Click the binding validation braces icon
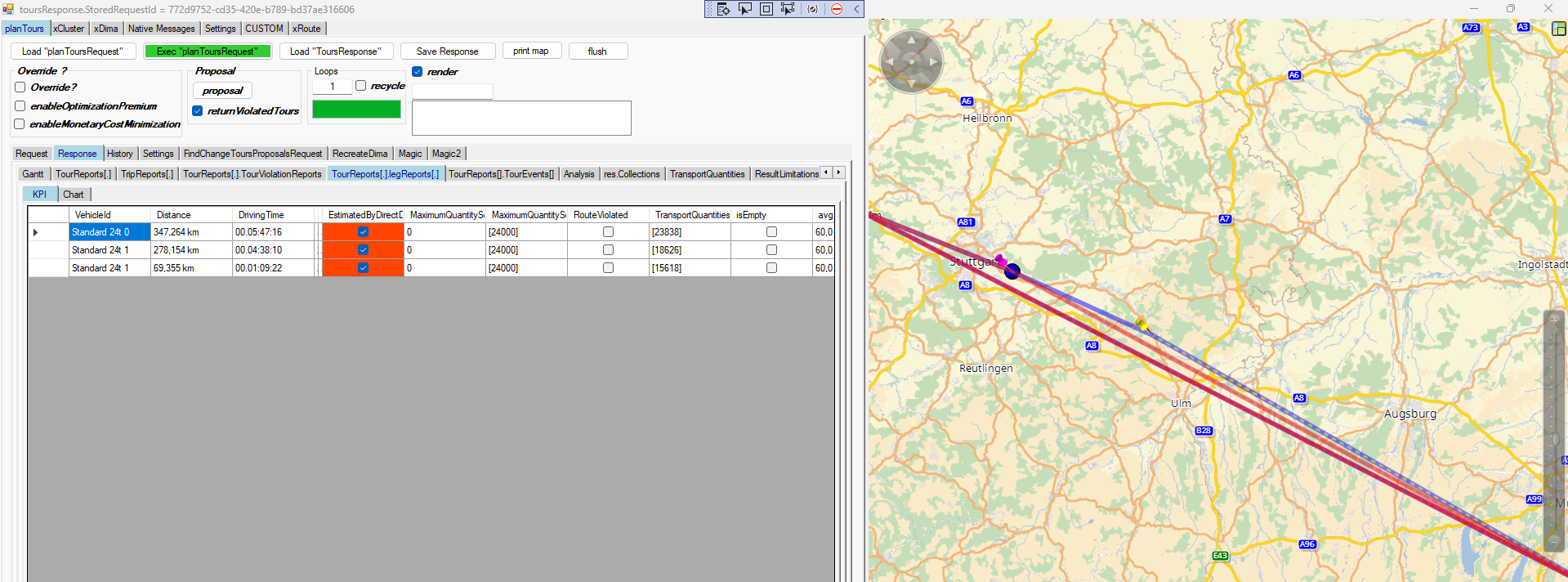 coord(812,9)
